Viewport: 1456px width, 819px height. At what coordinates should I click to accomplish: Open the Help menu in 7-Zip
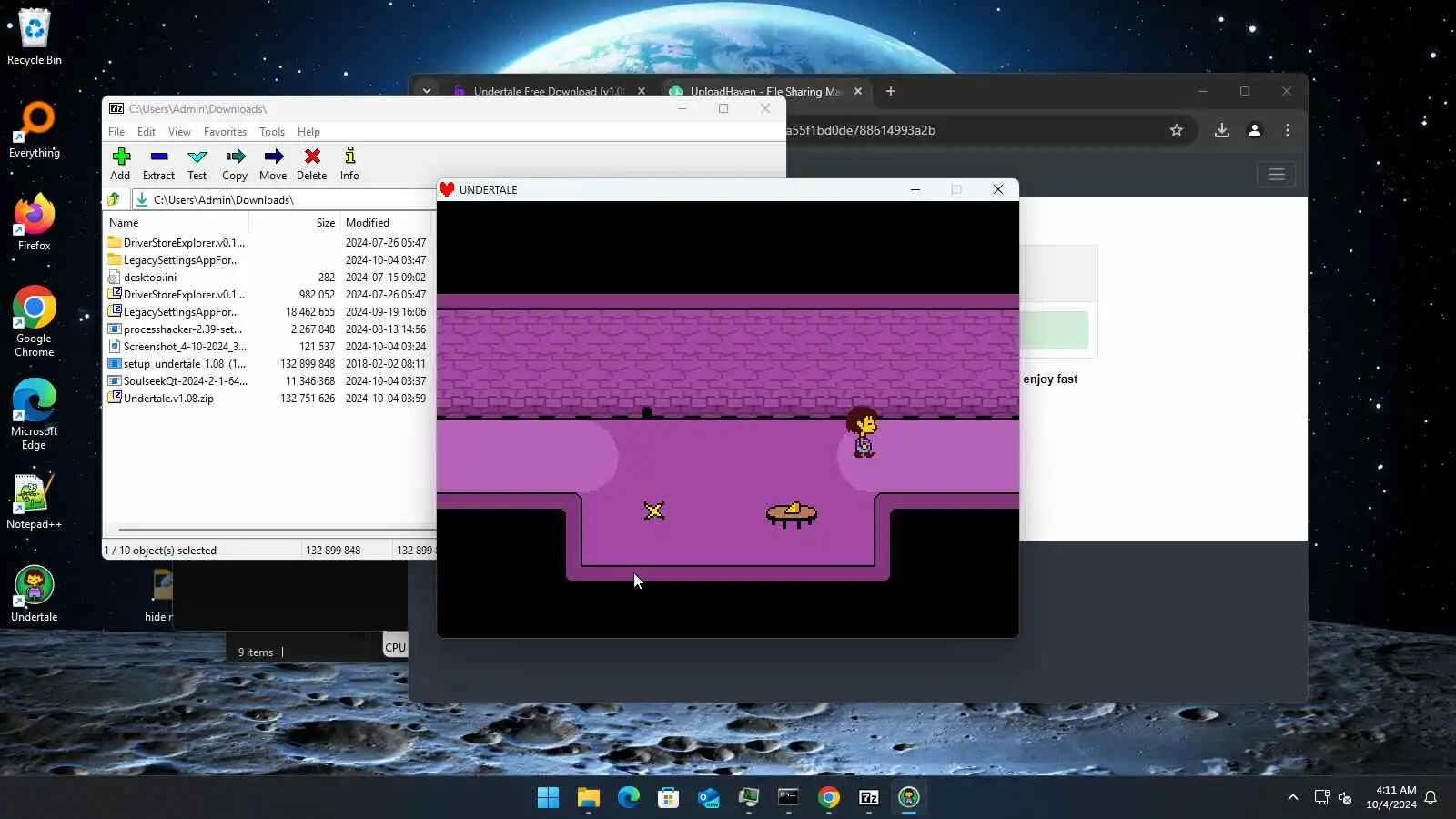308,132
